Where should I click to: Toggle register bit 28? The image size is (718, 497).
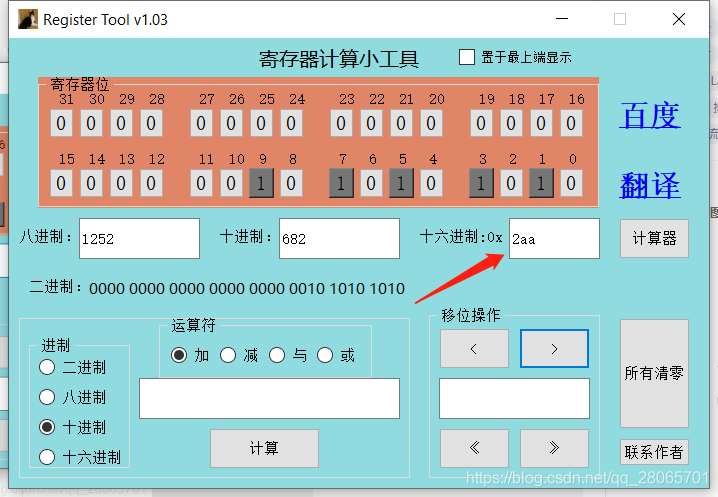click(x=151, y=123)
